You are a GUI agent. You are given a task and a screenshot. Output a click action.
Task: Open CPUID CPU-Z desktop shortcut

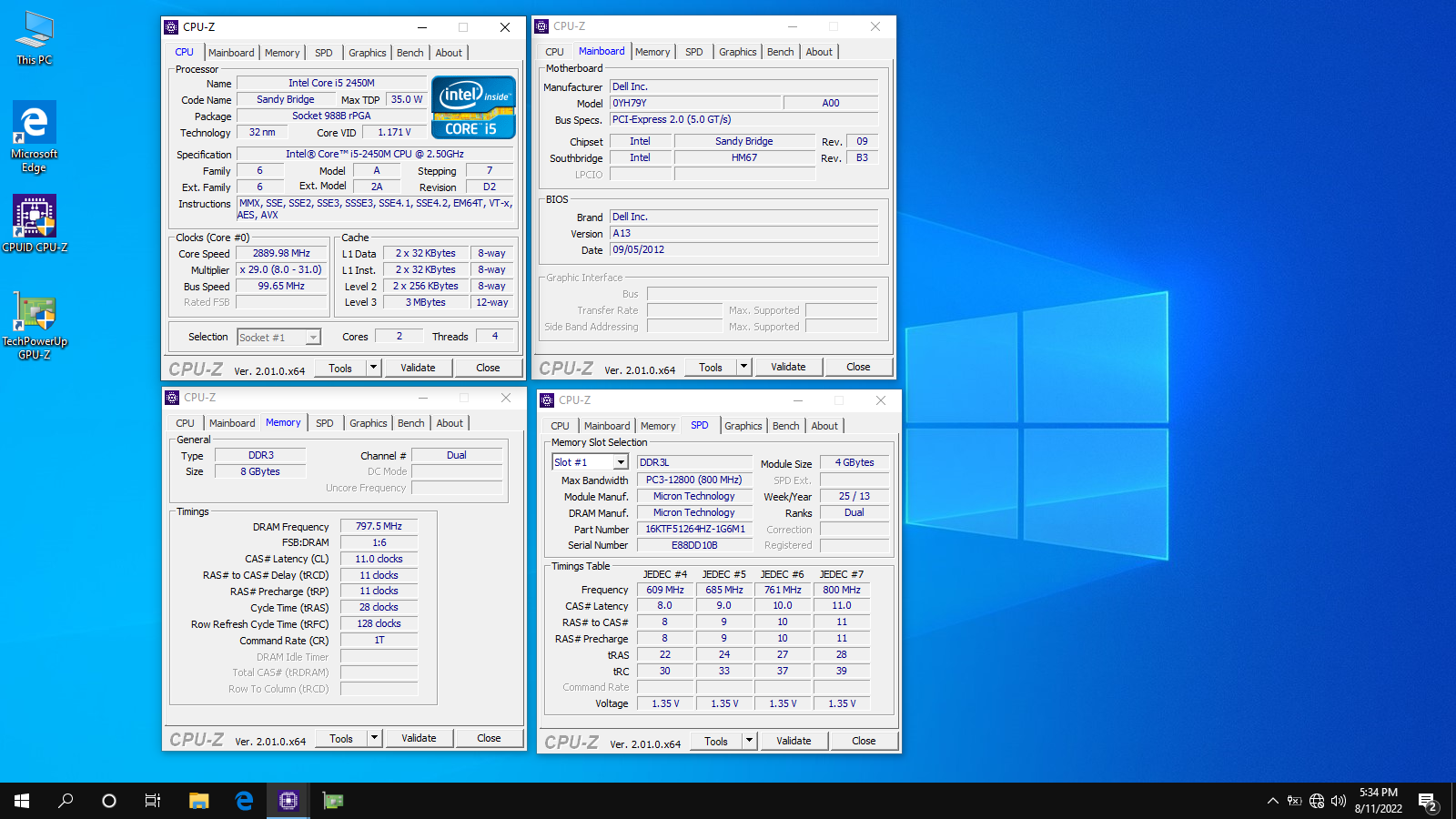35,224
